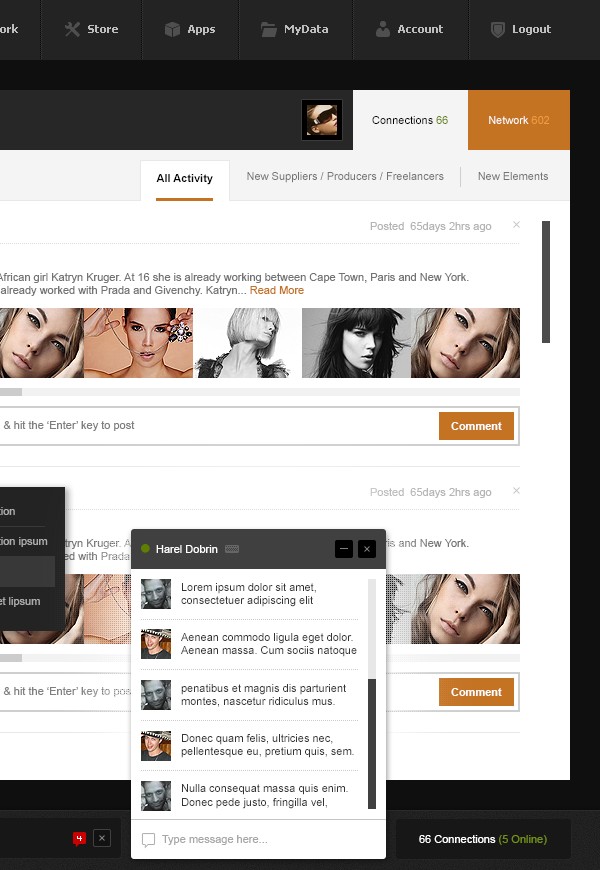Screen dimensions: 600x870
Task: Go to MyData in top navigation
Action: (296, 29)
